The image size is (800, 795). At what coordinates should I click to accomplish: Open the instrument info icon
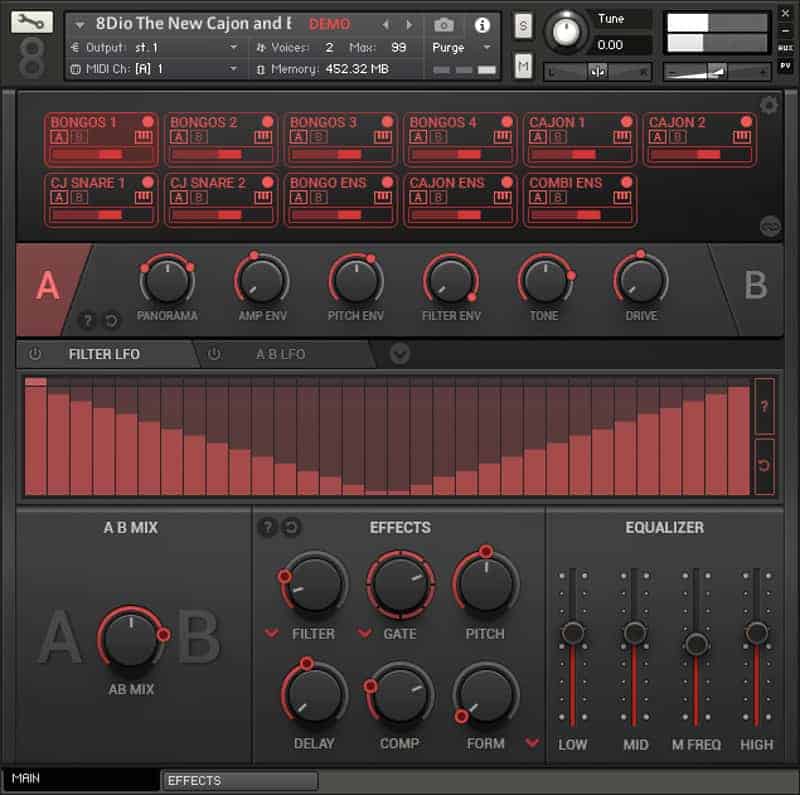pos(482,24)
